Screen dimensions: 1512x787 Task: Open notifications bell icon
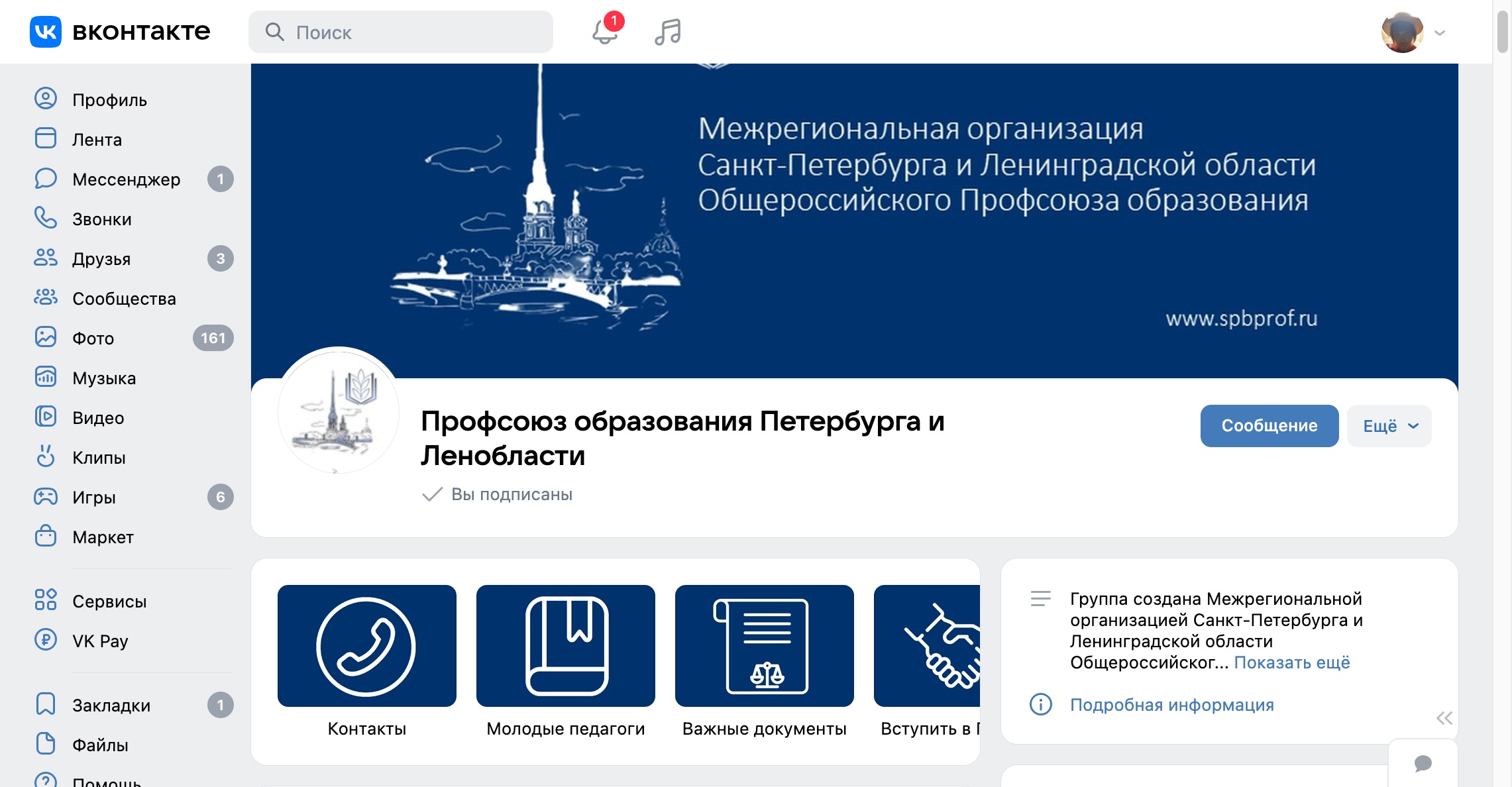point(605,32)
